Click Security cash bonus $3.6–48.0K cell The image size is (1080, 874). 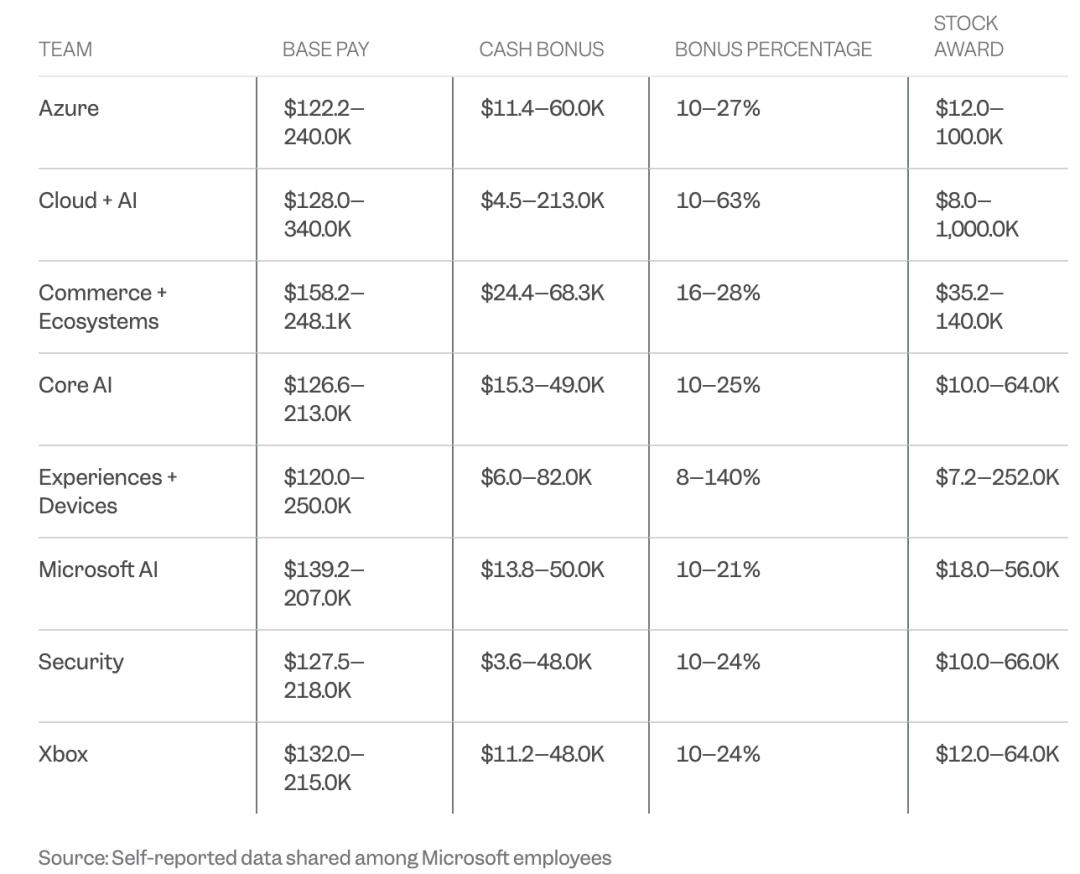(x=536, y=662)
